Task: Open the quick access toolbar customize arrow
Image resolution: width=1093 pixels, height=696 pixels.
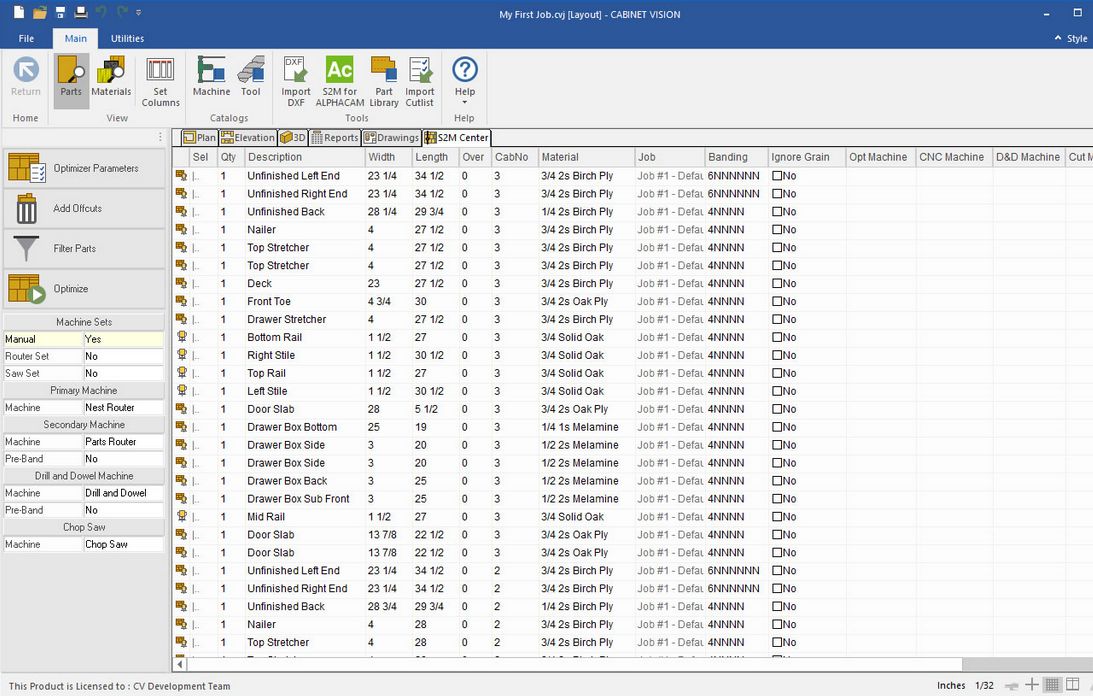Action: tap(138, 13)
